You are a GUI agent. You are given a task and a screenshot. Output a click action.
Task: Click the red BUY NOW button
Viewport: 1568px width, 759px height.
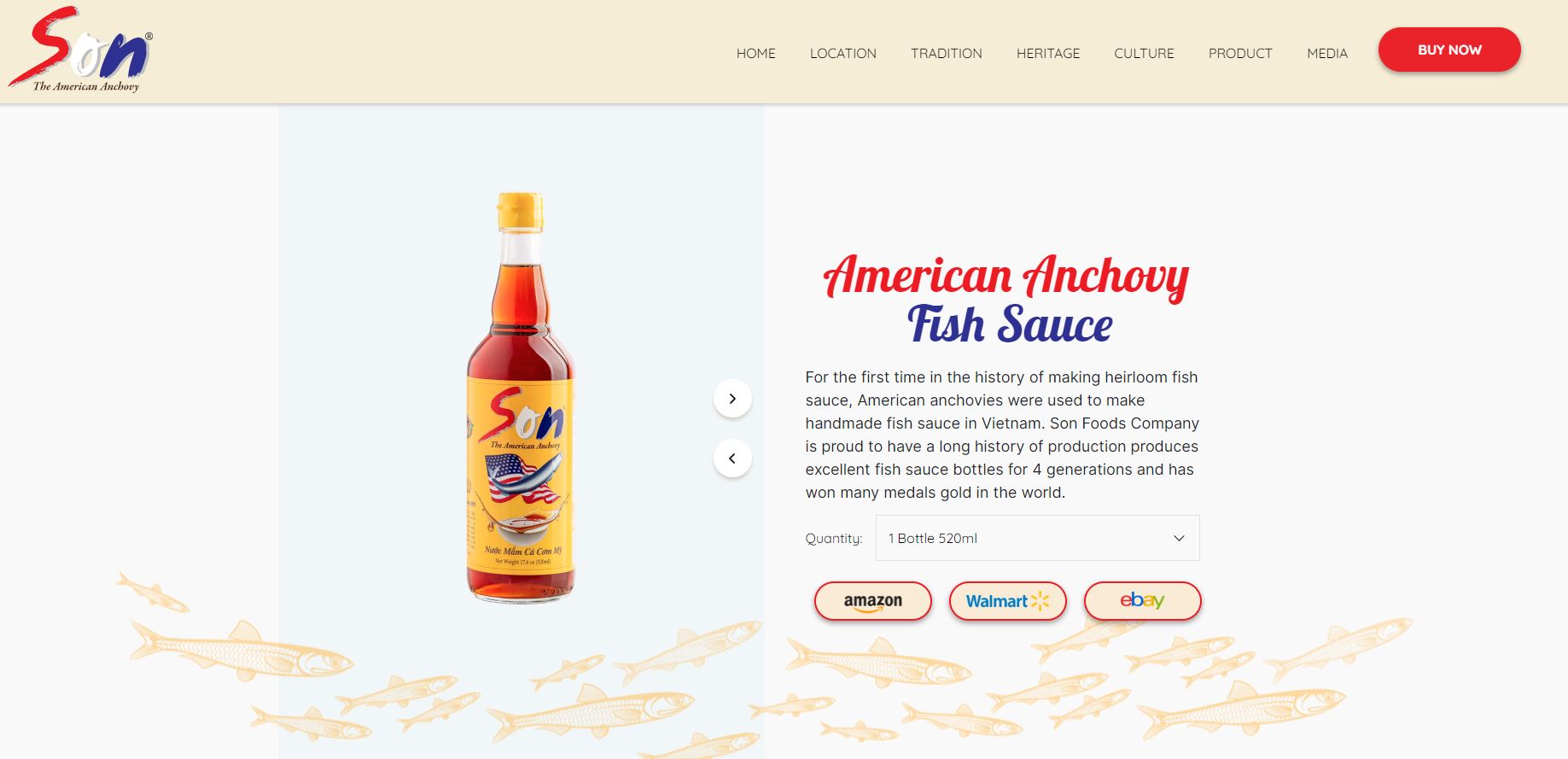[1449, 50]
